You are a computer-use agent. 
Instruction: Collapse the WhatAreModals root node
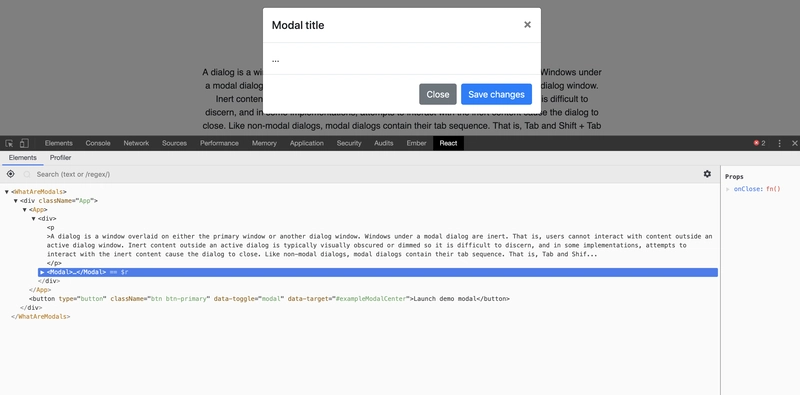click(x=7, y=192)
